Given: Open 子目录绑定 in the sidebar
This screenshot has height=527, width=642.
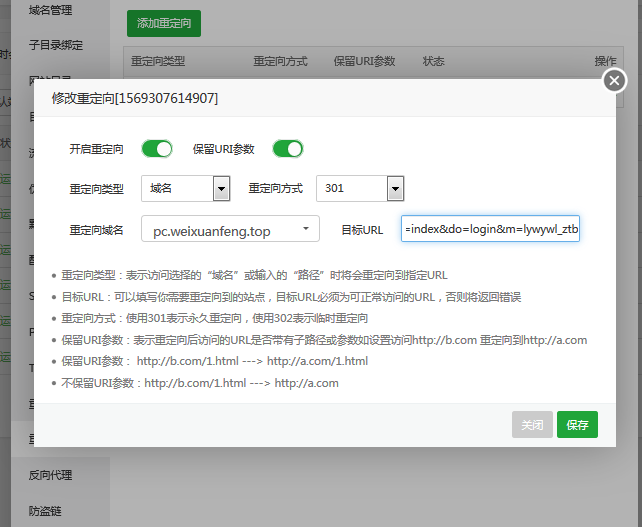Looking at the screenshot, I should pyautogui.click(x=56, y=45).
